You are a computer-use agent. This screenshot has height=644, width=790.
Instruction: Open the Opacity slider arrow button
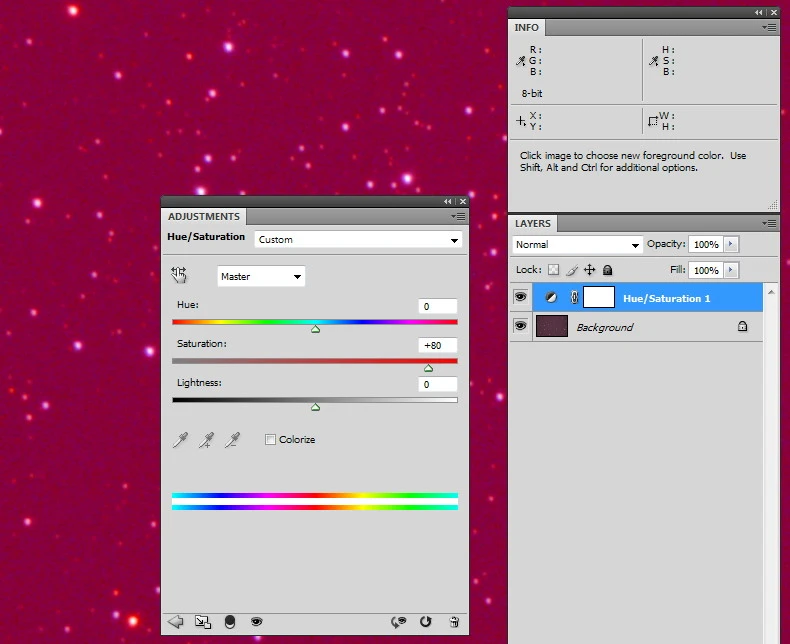tap(731, 244)
